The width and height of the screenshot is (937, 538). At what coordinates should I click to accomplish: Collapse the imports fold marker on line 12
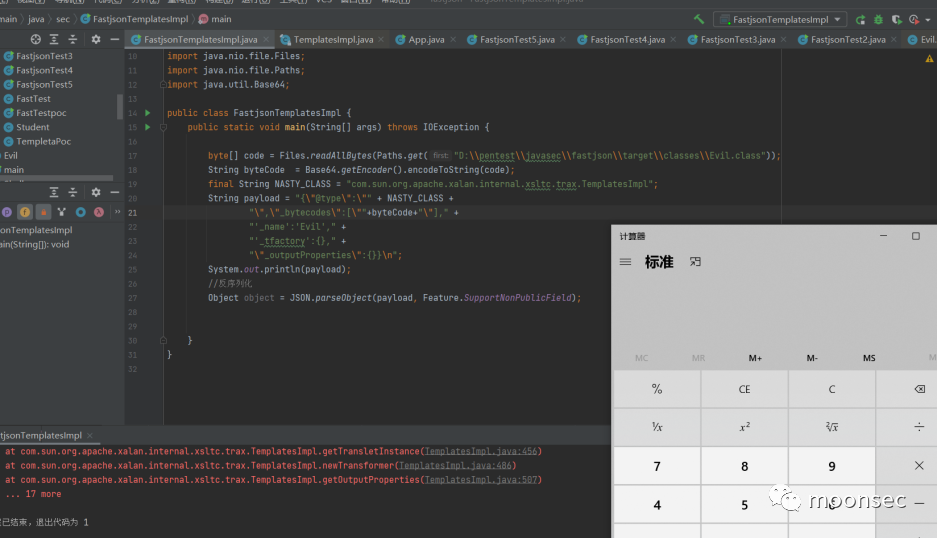pos(163,84)
